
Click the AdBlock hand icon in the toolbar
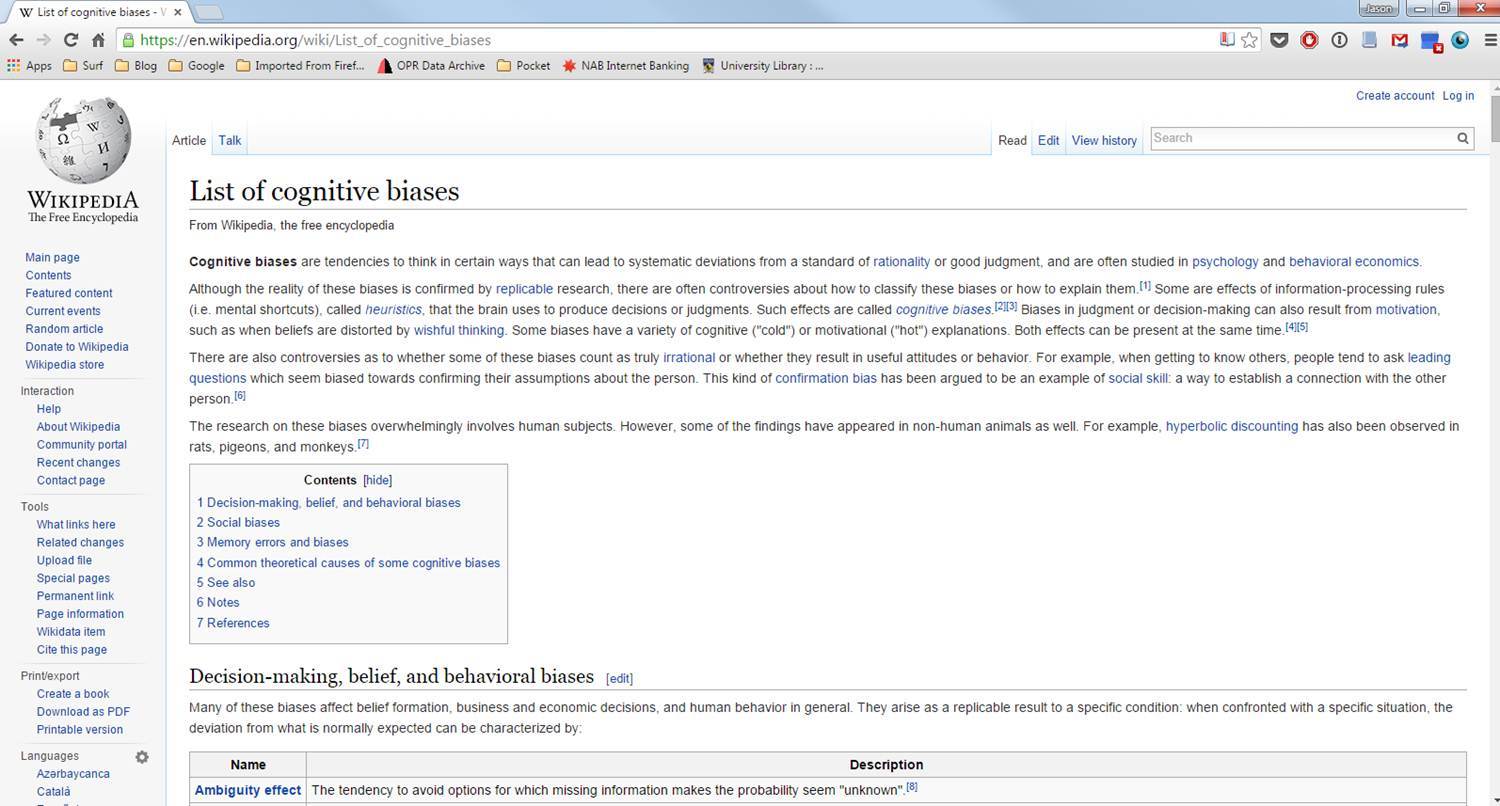coord(1308,40)
